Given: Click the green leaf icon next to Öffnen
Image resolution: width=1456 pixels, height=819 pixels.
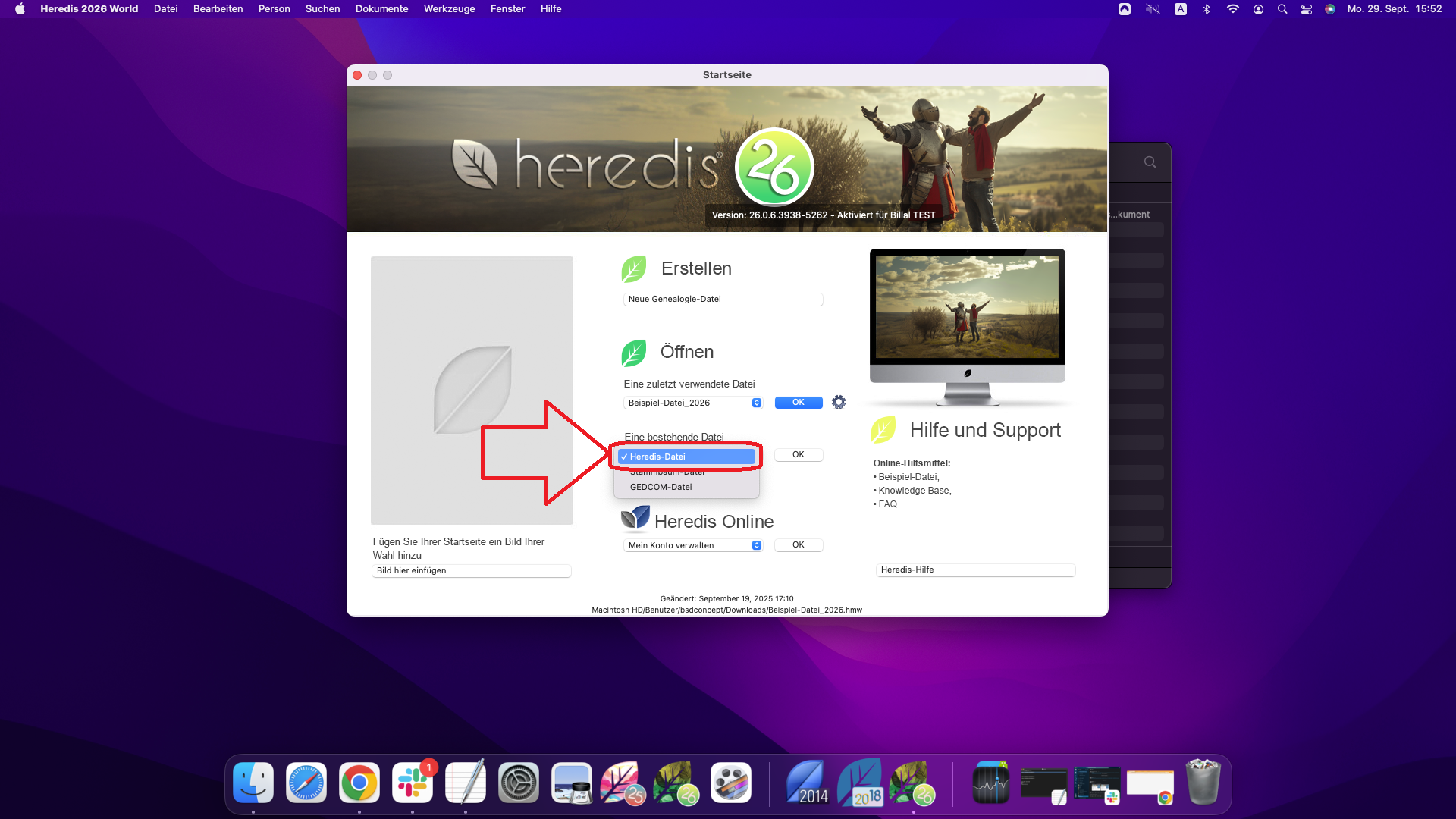Looking at the screenshot, I should [634, 353].
